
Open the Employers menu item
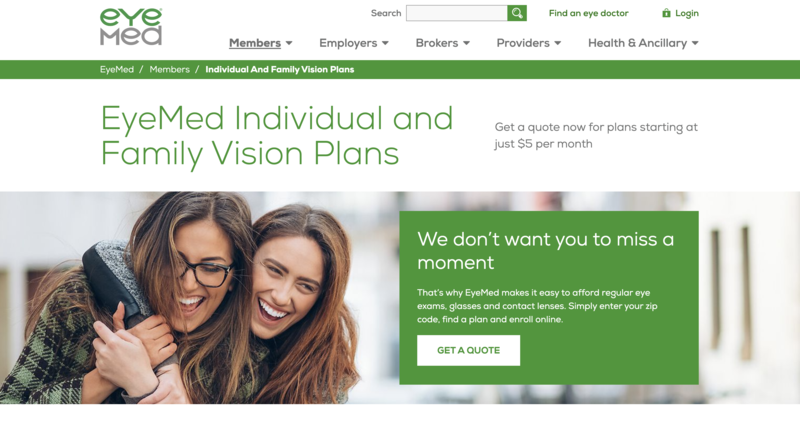[348, 43]
